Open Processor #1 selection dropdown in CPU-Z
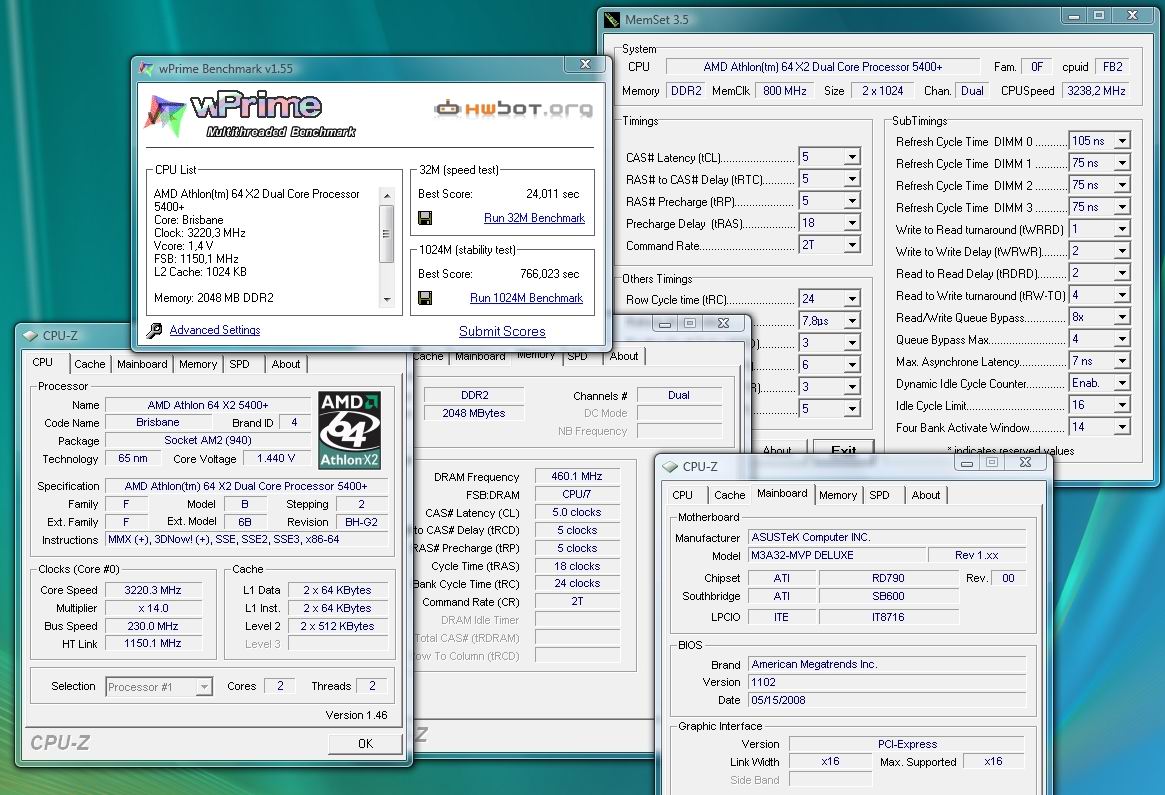 pyautogui.click(x=204, y=687)
